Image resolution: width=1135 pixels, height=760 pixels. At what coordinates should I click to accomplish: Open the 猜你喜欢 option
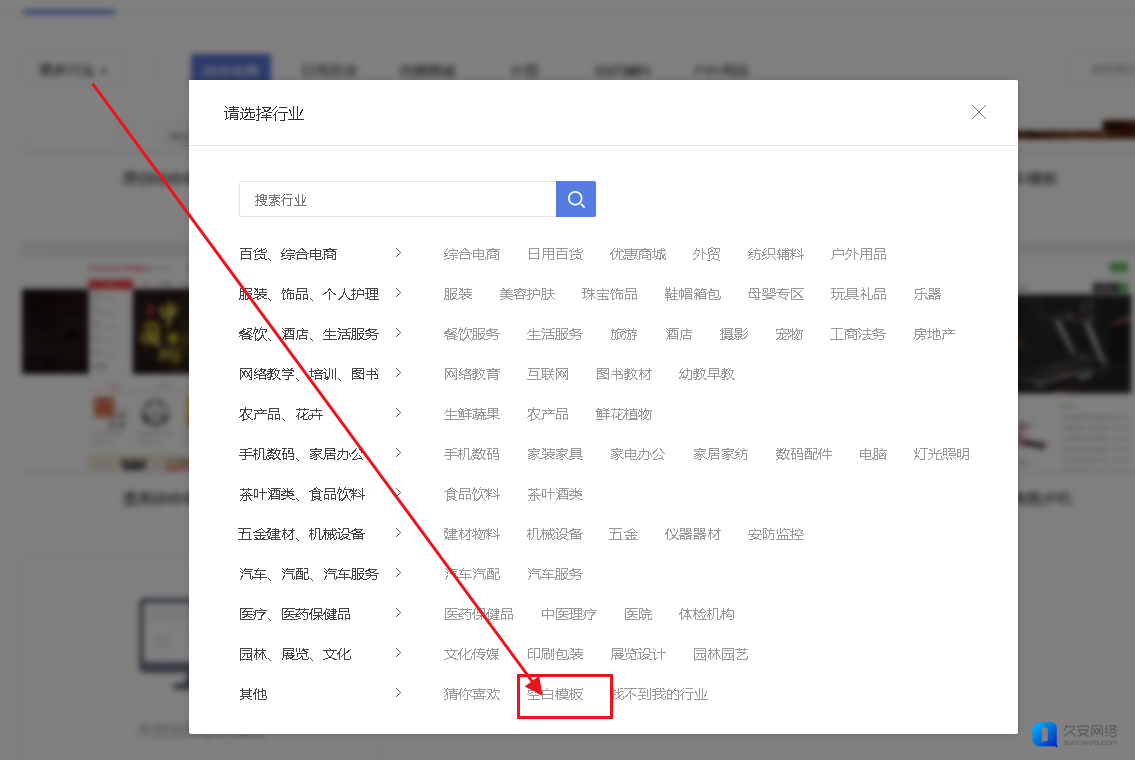pyautogui.click(x=472, y=694)
